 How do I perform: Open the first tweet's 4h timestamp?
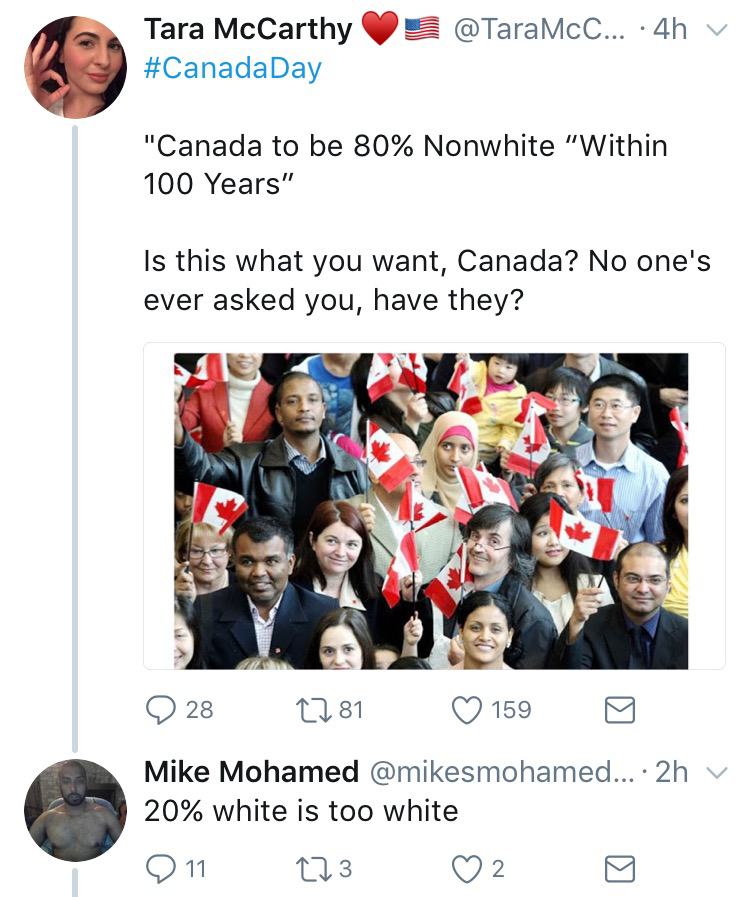tap(669, 30)
